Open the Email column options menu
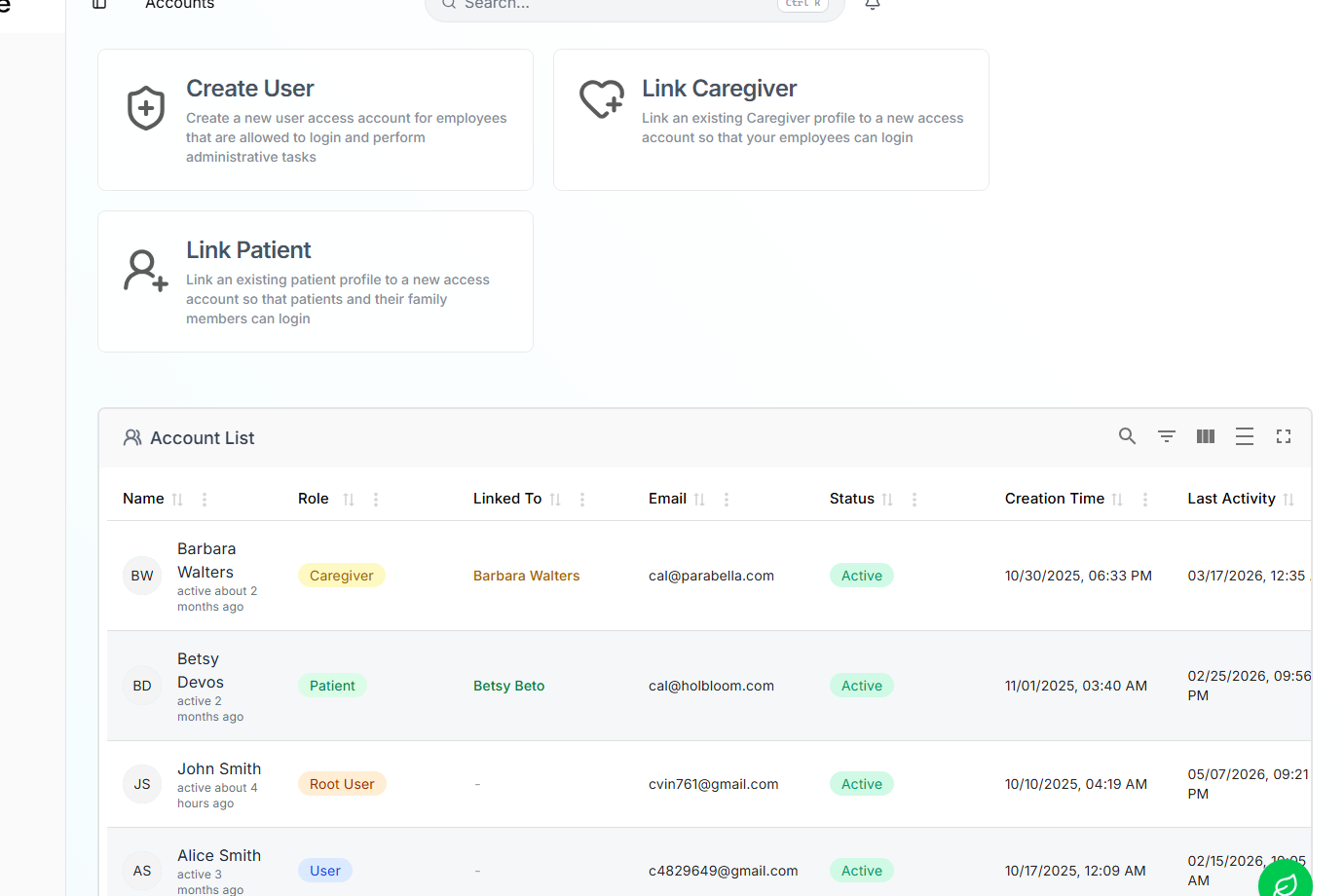This screenshot has height=896, width=1344. [x=727, y=500]
